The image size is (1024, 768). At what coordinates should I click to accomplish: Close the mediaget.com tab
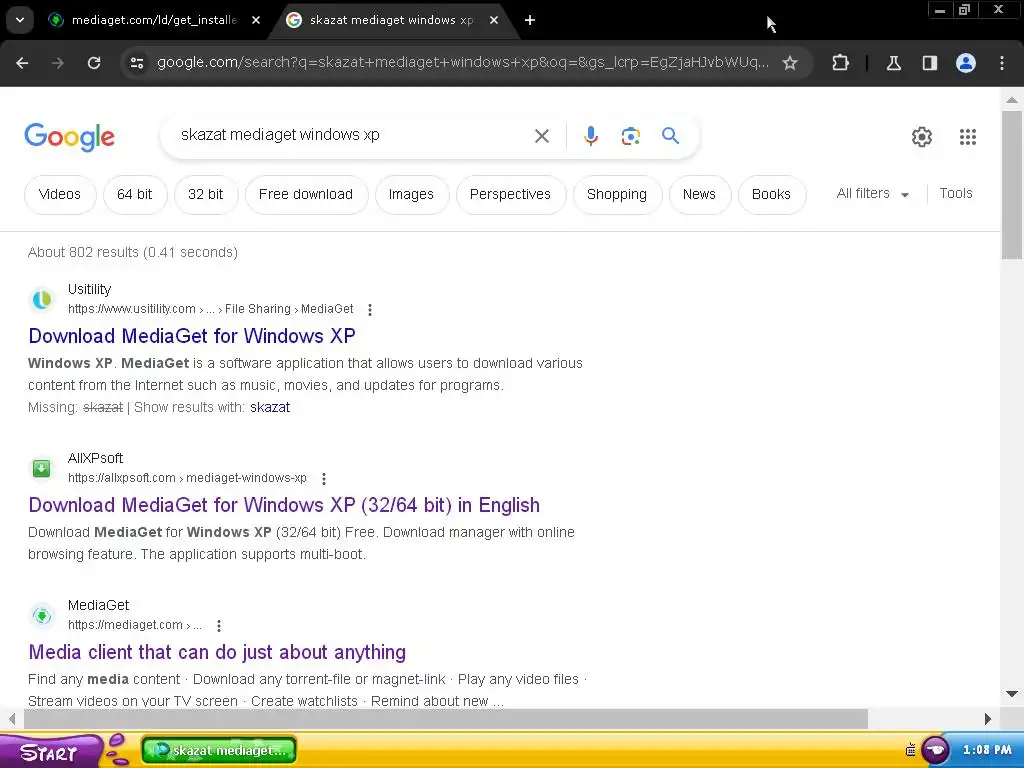pos(256,20)
